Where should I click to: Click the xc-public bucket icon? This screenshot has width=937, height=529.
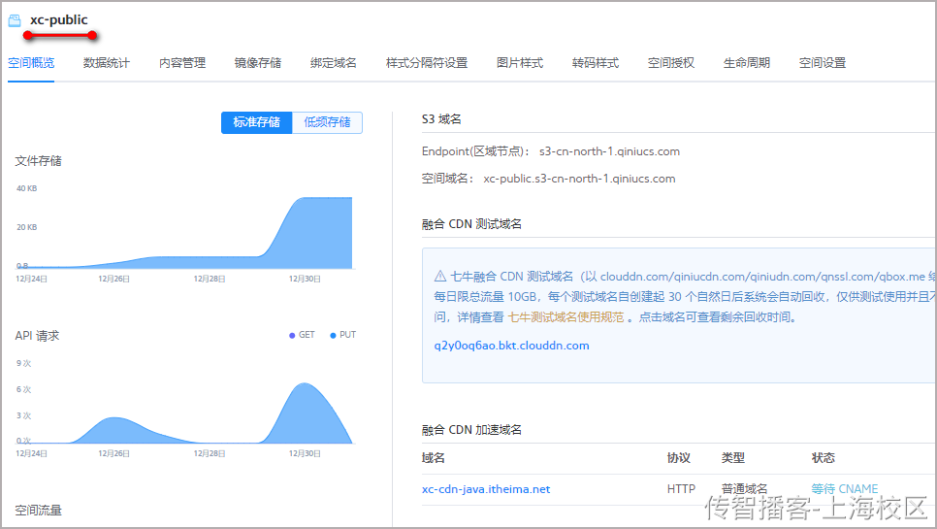pyautogui.click(x=15, y=21)
